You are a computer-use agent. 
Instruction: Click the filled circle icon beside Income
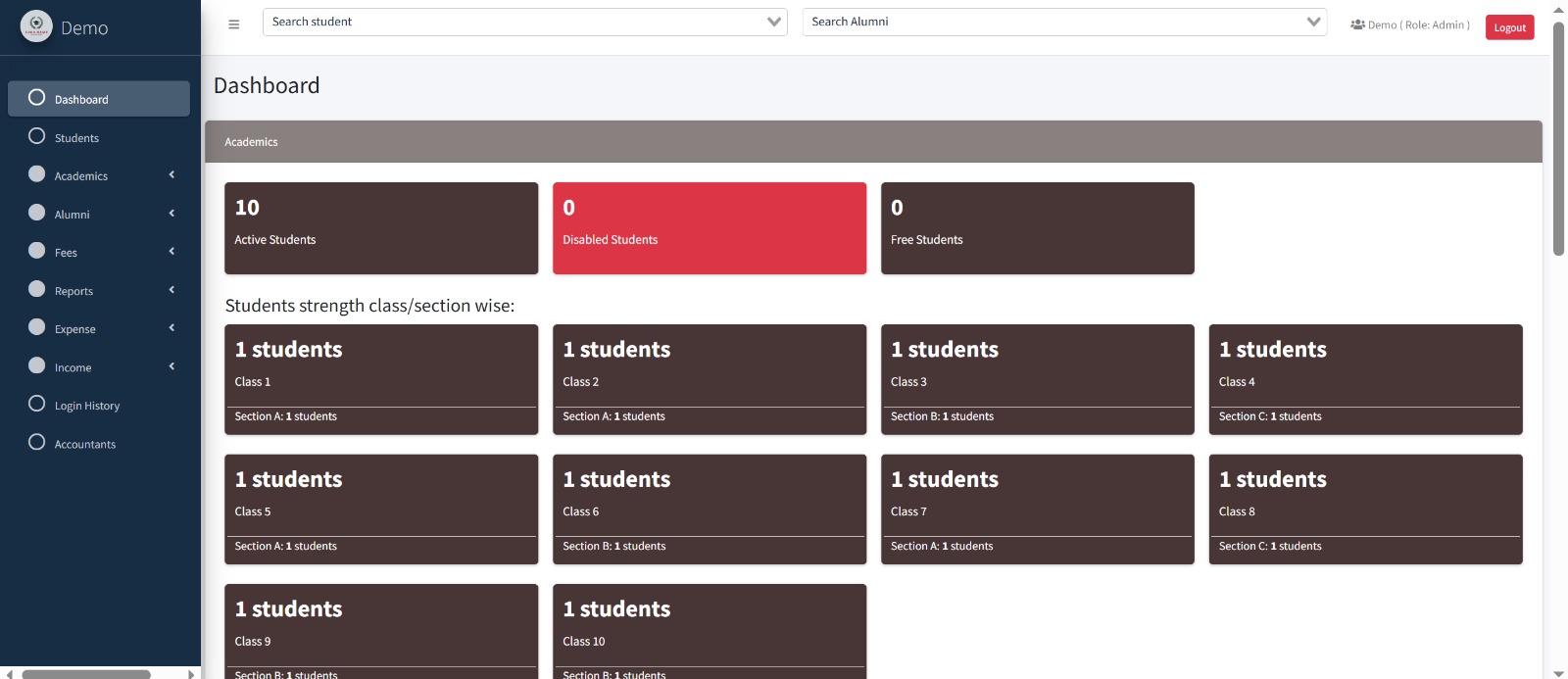click(37, 365)
